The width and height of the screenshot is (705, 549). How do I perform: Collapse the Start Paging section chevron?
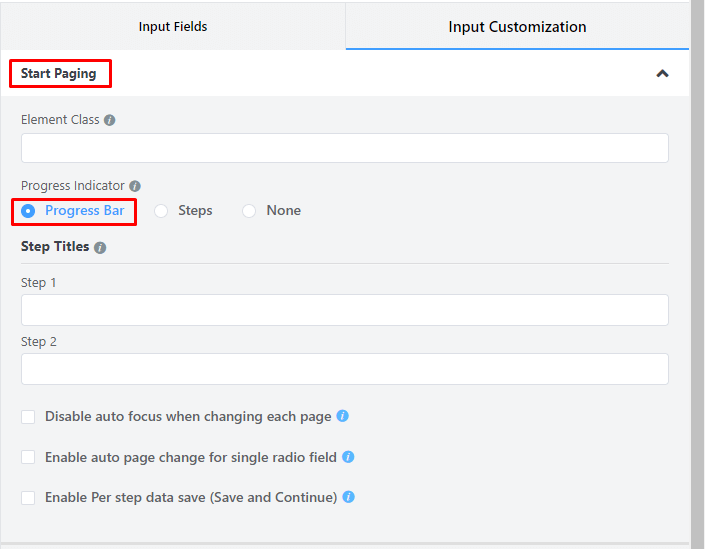(662, 73)
